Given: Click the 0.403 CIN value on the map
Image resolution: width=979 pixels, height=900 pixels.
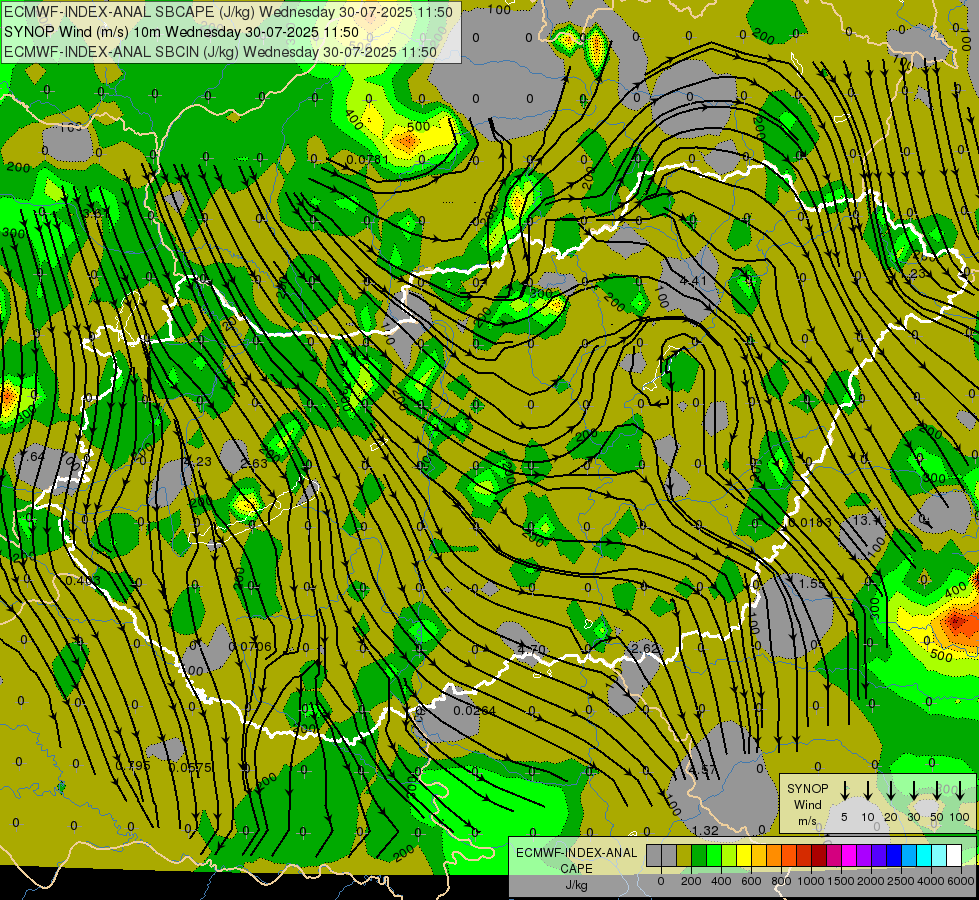Looking at the screenshot, I should coord(83,581).
